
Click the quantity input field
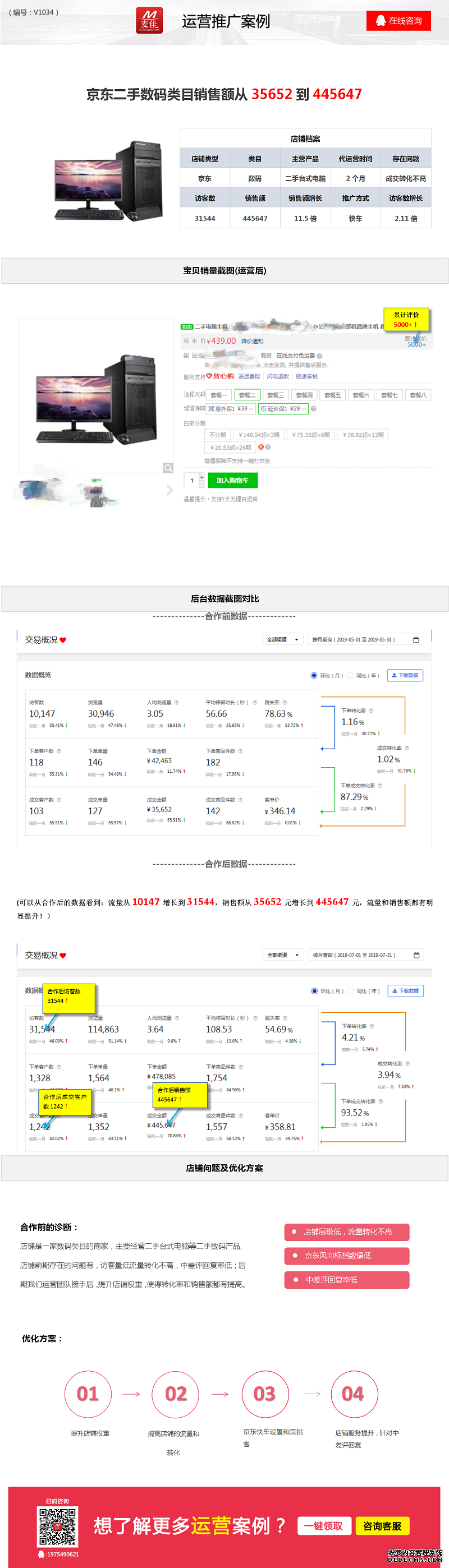(x=191, y=480)
